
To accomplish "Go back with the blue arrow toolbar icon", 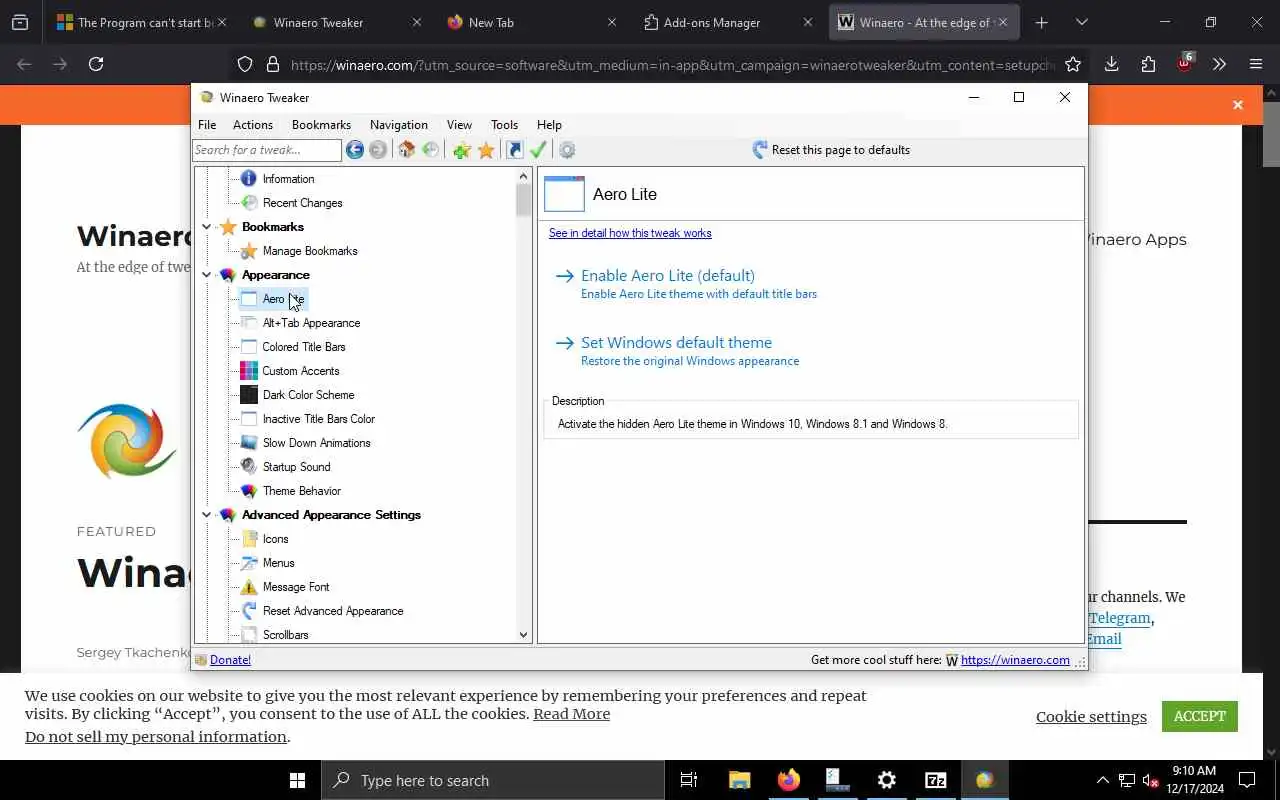I will click(x=355, y=150).
